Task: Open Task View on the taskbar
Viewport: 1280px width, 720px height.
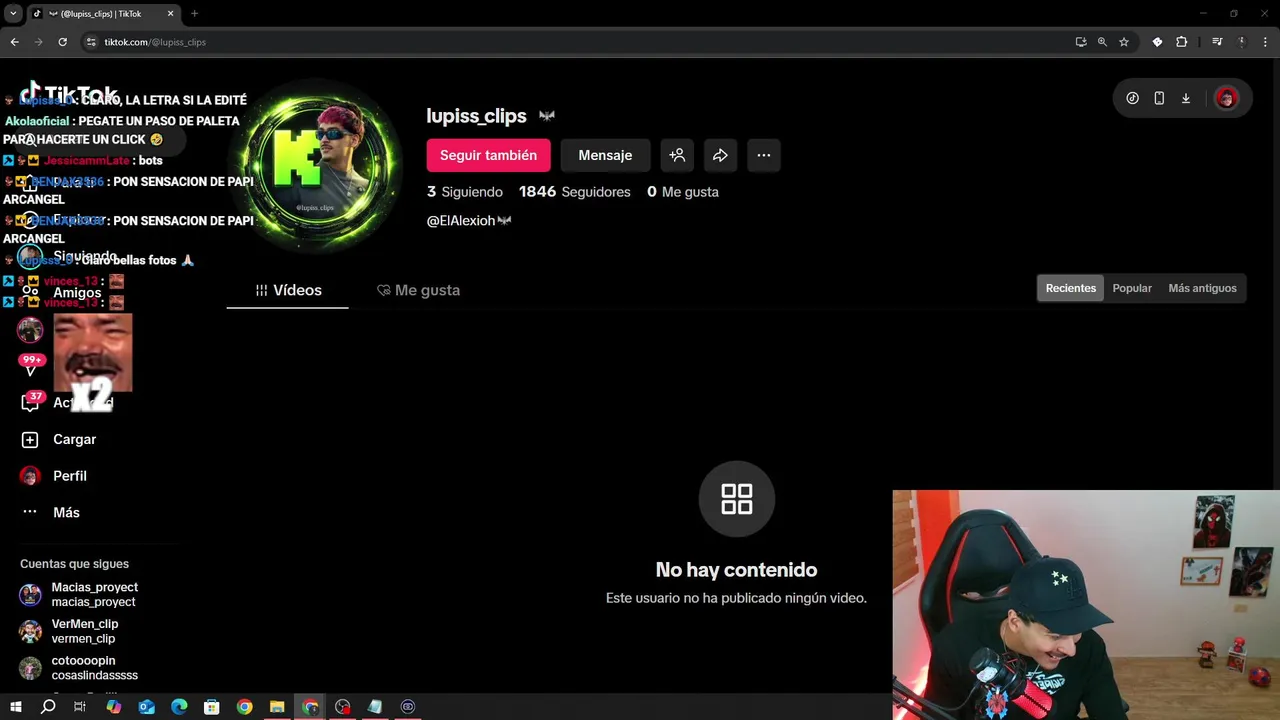Action: click(x=80, y=707)
